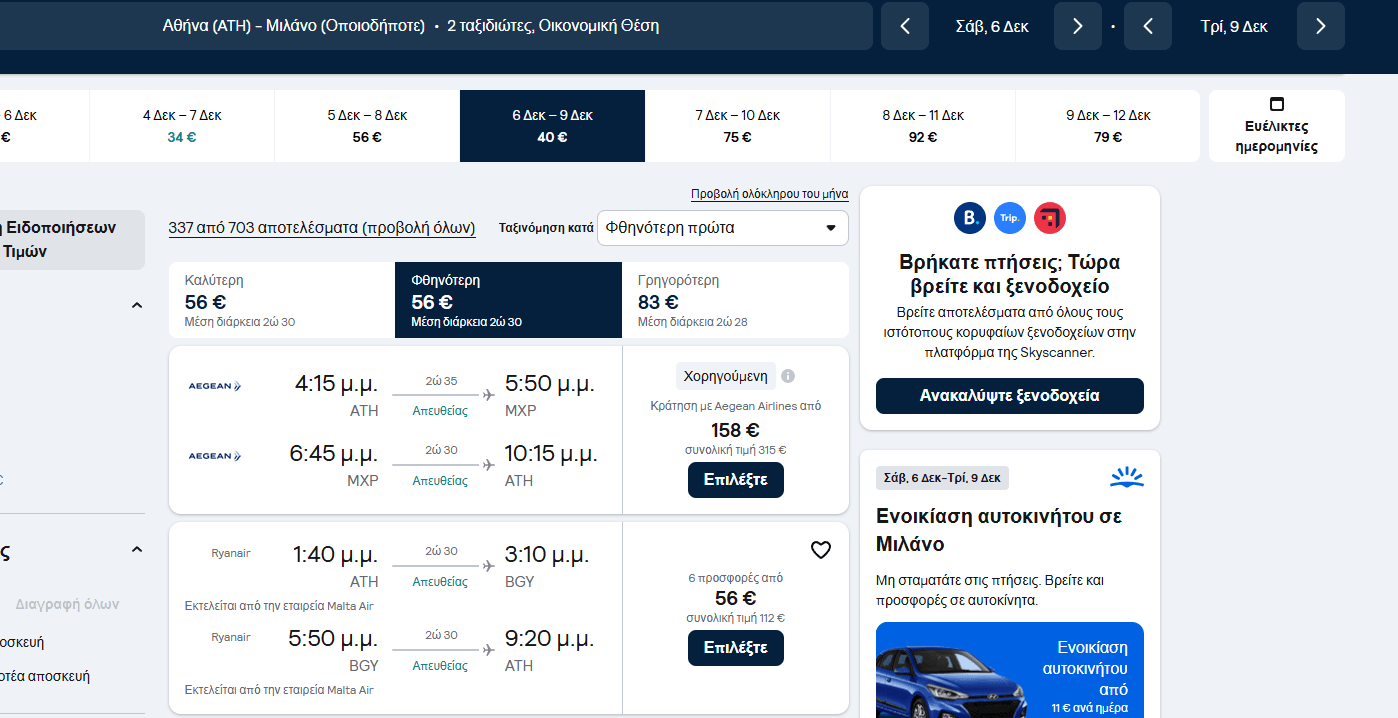1398x718 pixels.
Task: Click the car rental sun logo icon
Action: click(x=1126, y=477)
